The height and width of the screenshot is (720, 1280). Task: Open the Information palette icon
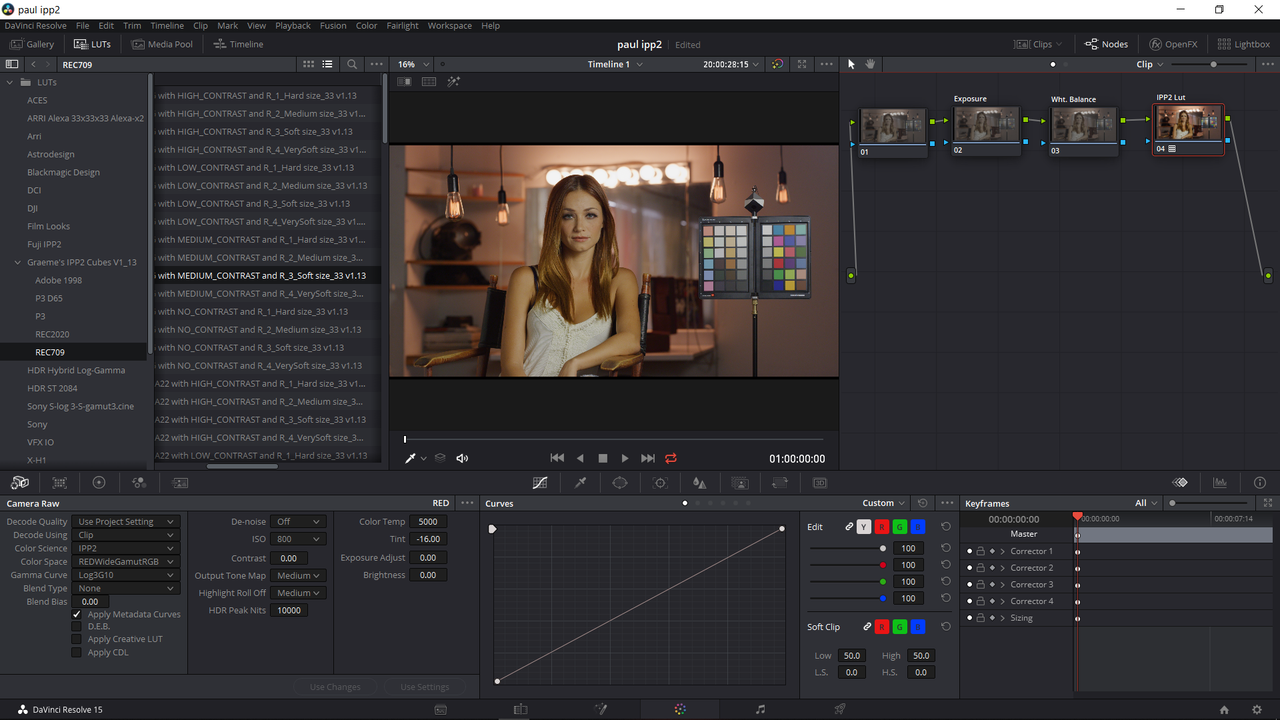click(x=1260, y=482)
